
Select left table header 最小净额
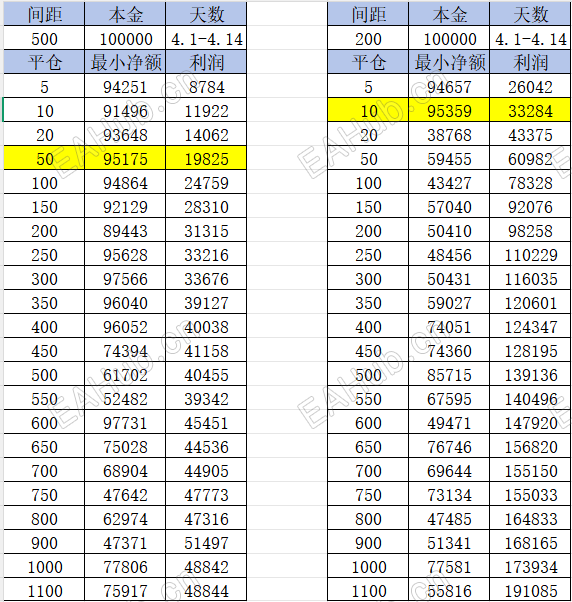point(125,62)
